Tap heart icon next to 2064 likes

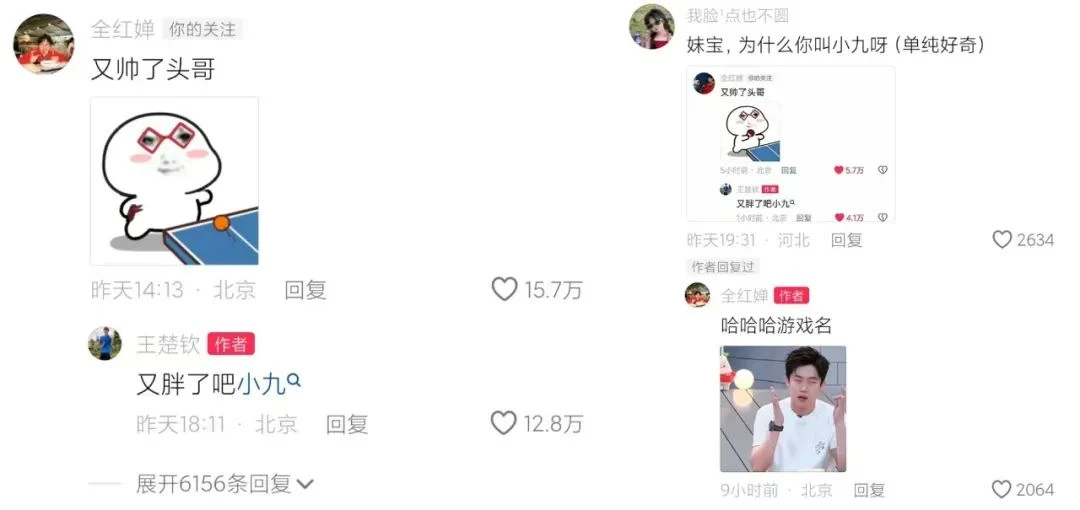click(1001, 489)
